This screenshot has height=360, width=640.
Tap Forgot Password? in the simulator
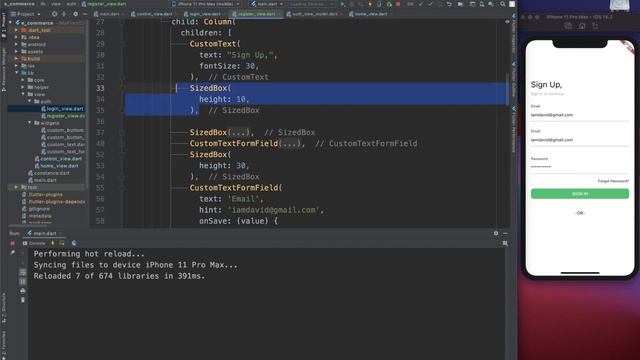[613, 181]
